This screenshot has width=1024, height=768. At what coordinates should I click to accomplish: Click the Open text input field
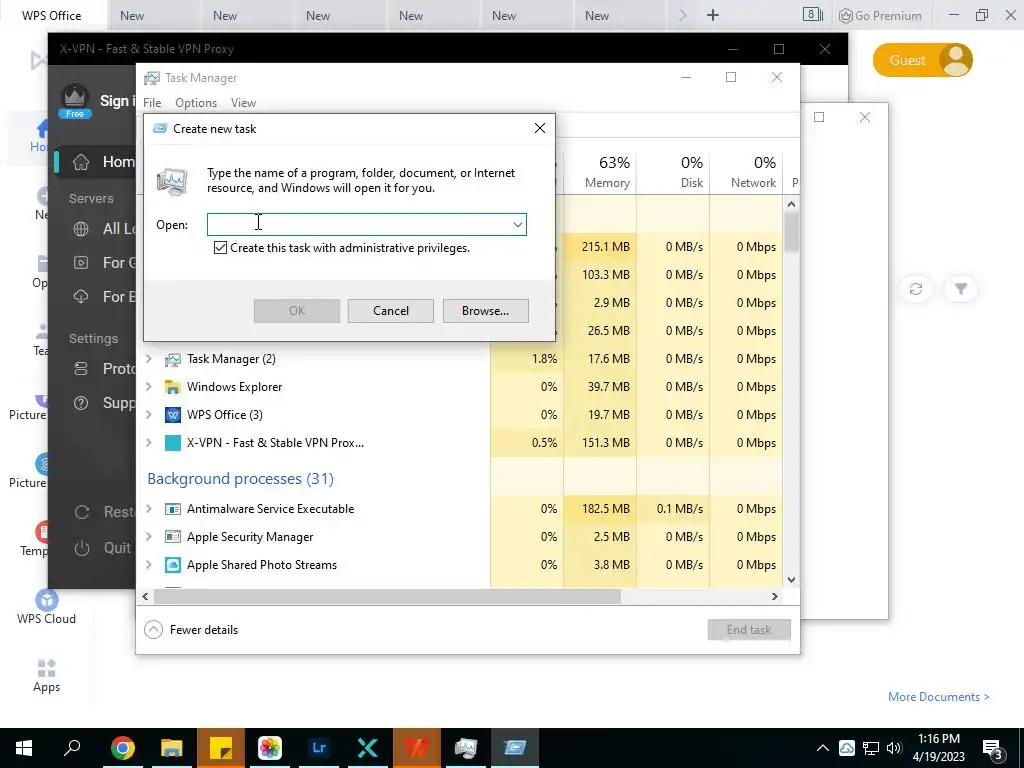click(x=366, y=225)
